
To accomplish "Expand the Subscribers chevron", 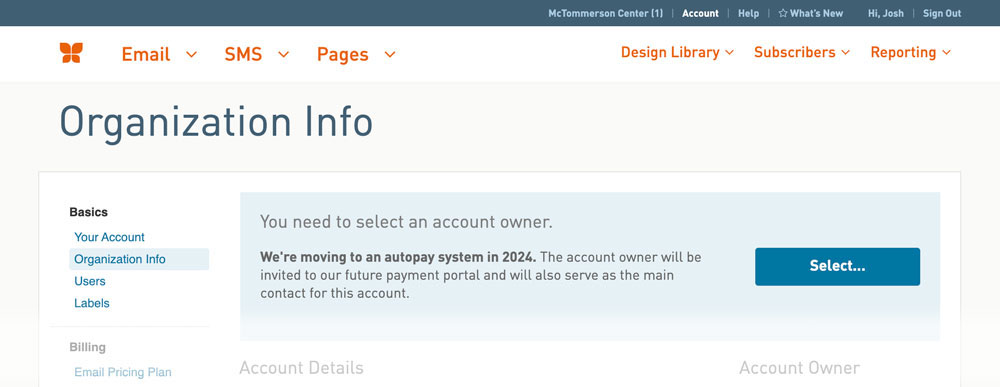I will [846, 53].
